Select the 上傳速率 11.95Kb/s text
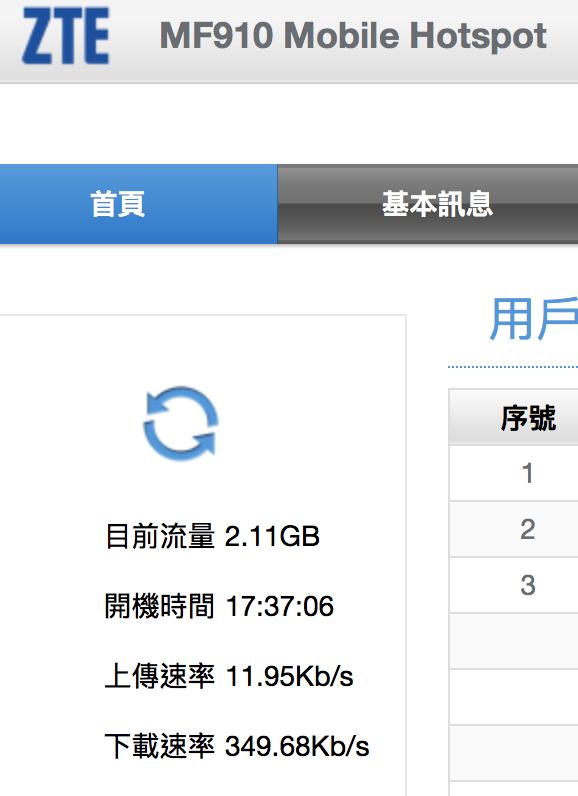This screenshot has height=796, width=578. [229, 676]
